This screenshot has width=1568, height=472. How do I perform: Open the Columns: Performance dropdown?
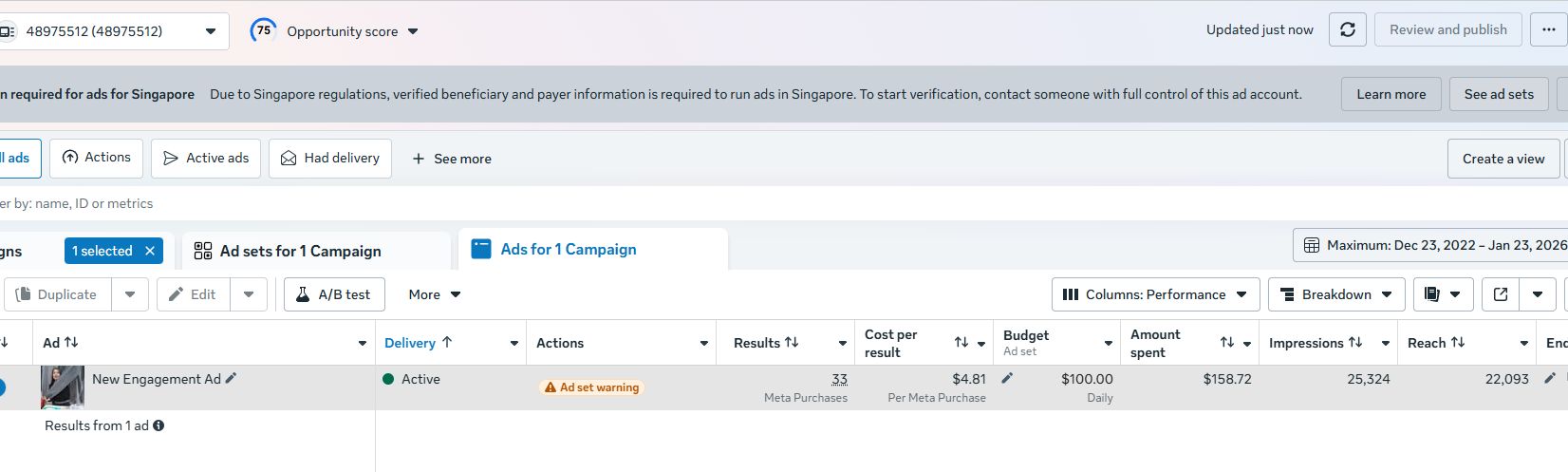click(1155, 294)
